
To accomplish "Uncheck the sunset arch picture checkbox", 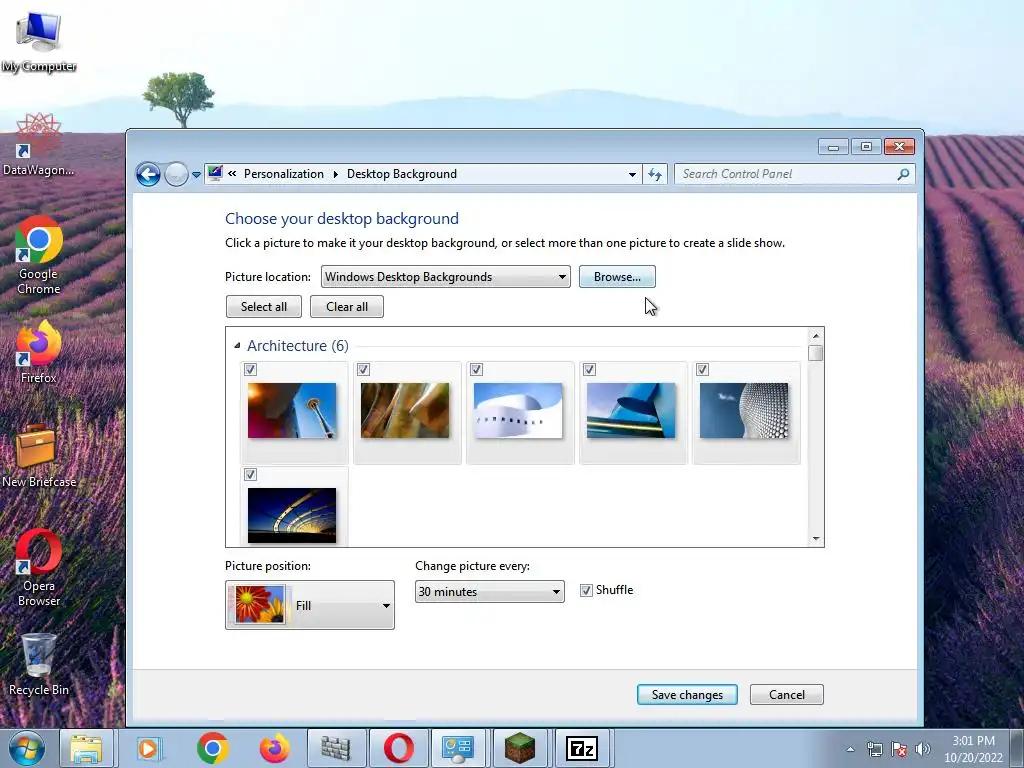I will 250,474.
